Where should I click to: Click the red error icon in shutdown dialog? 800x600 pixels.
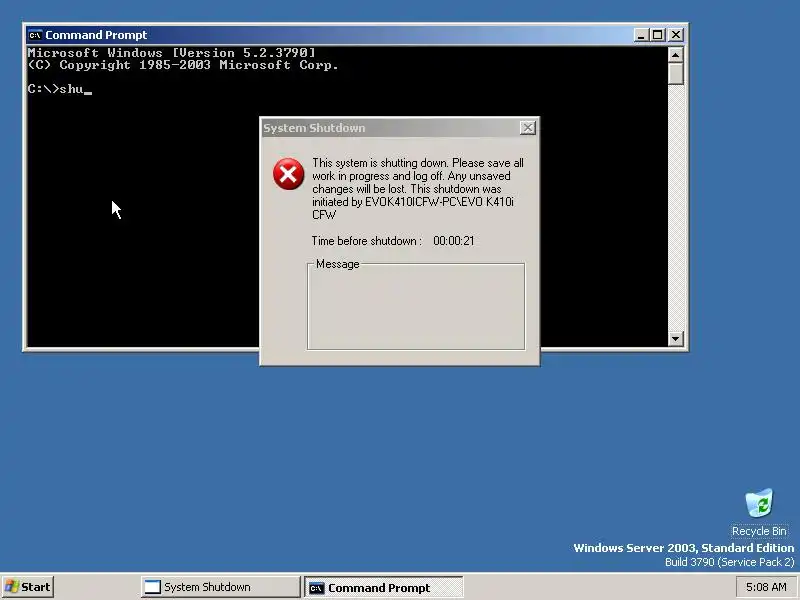click(x=288, y=174)
